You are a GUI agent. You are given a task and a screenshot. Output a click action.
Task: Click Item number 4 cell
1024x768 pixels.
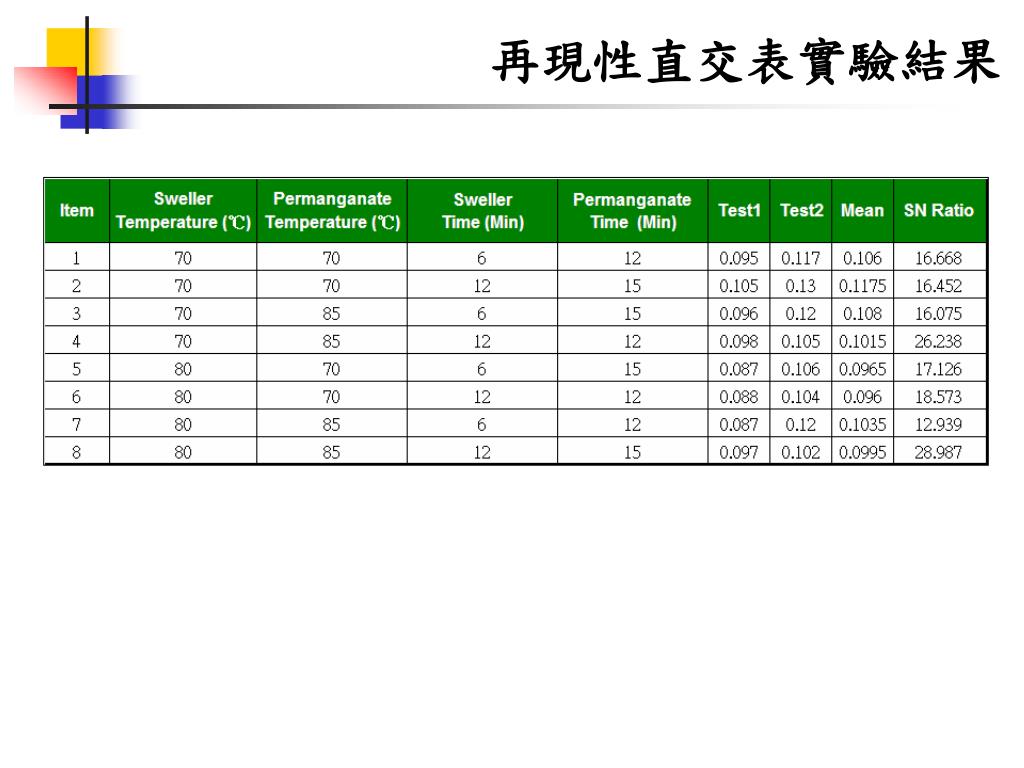click(x=76, y=341)
